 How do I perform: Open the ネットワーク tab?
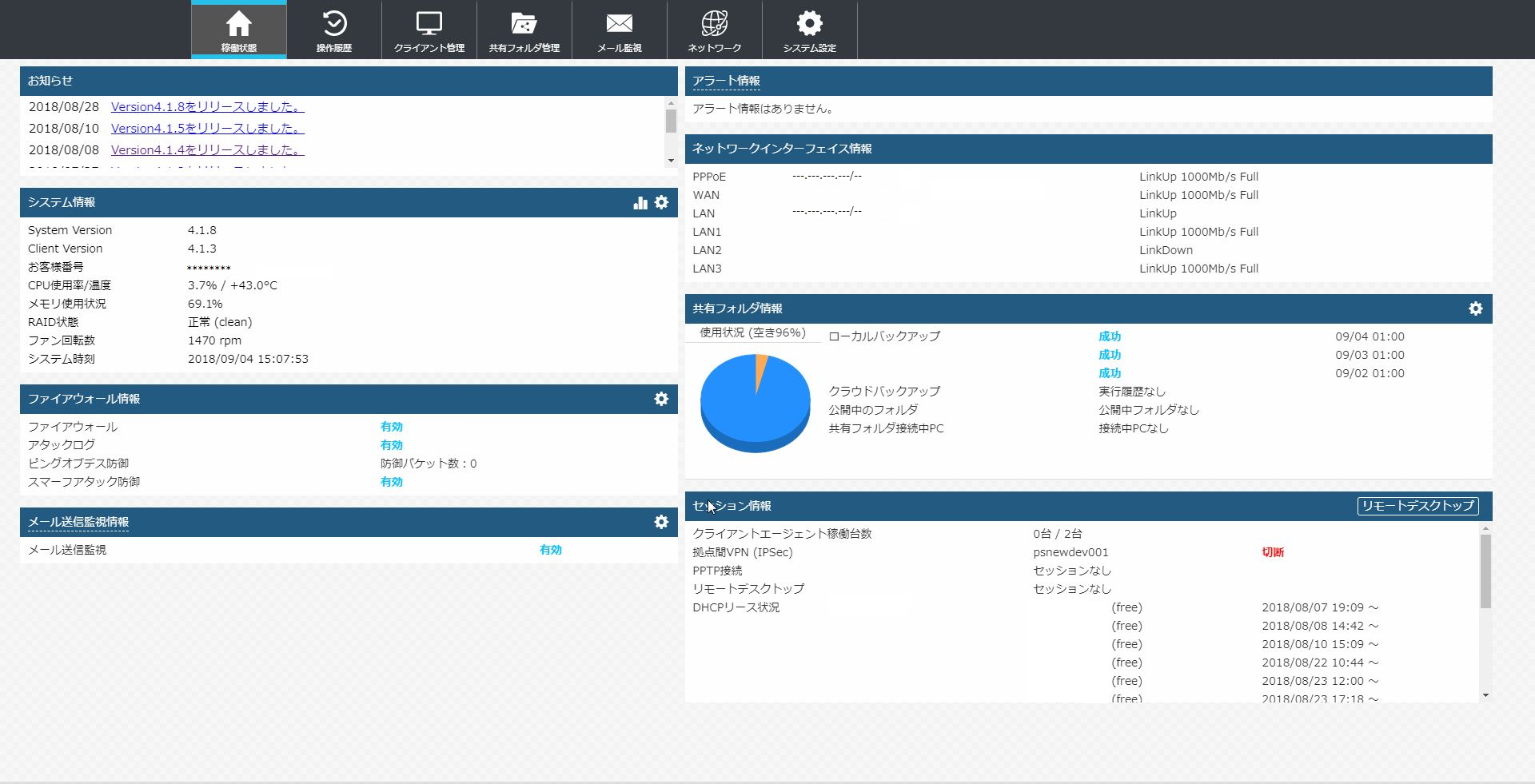tap(714, 30)
